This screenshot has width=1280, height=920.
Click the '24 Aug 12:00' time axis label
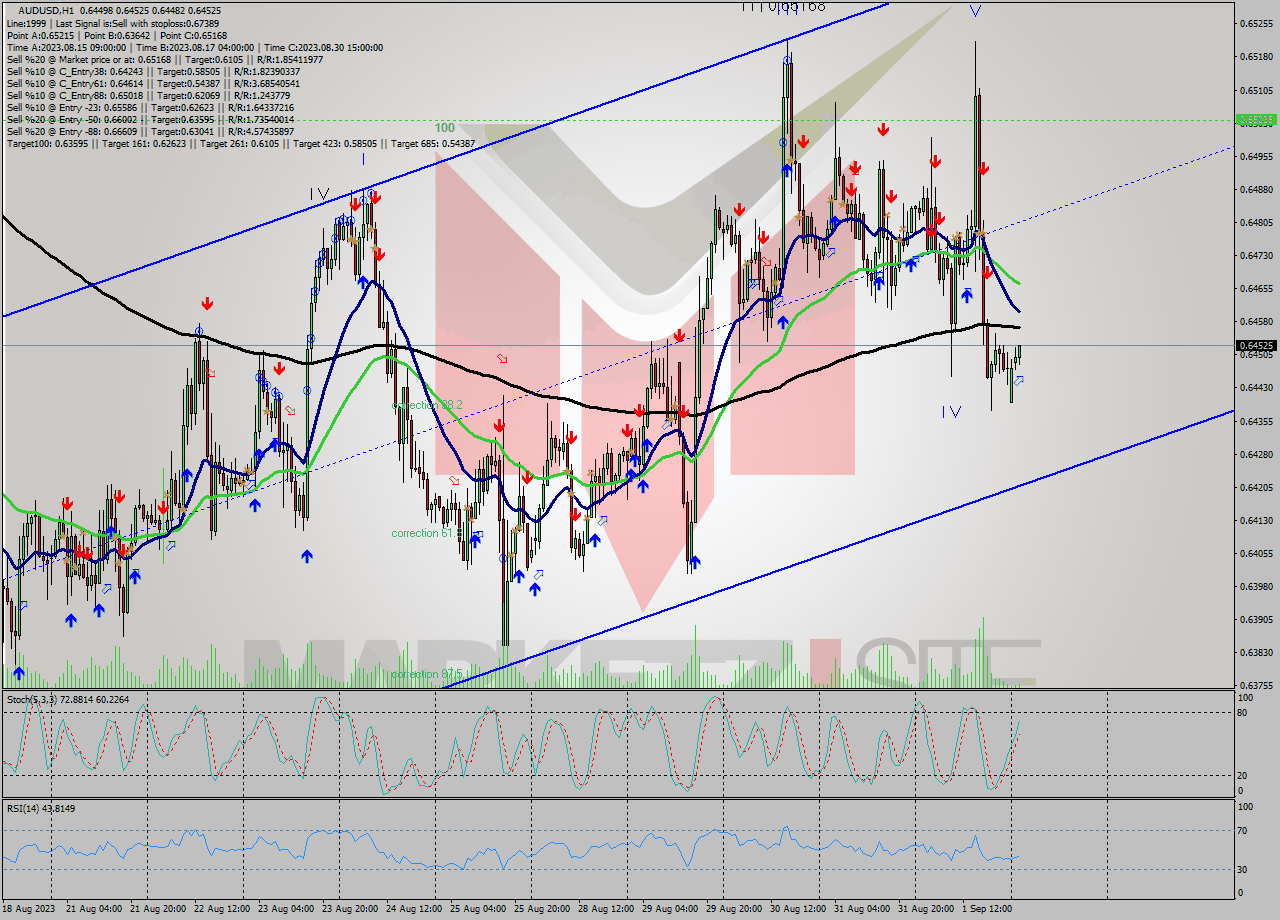tap(415, 908)
